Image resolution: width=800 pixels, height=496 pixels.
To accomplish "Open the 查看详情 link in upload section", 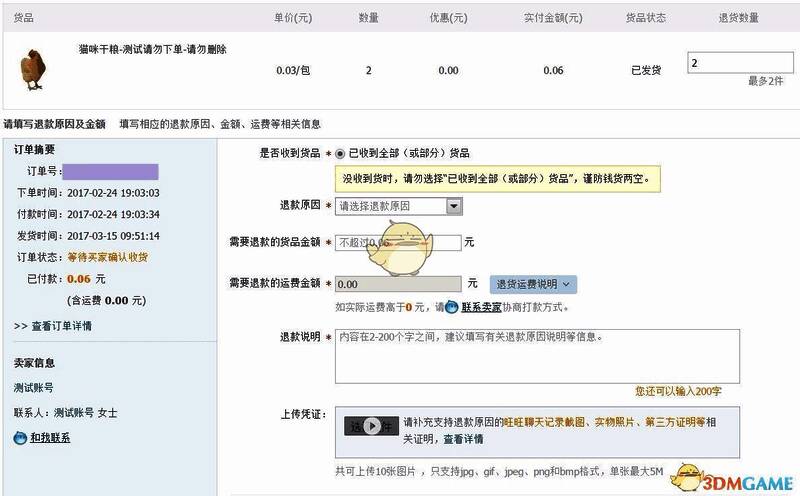I will pos(463,439).
